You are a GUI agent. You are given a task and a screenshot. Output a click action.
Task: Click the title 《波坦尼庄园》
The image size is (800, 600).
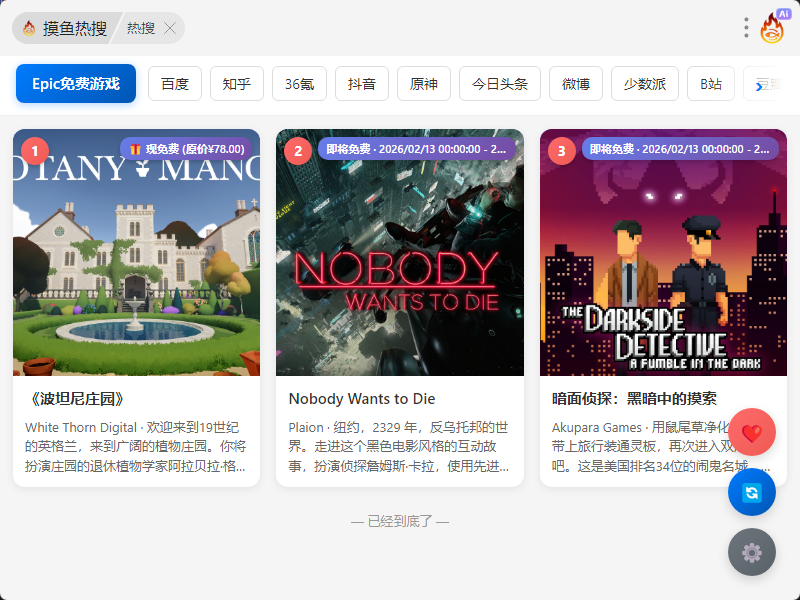pyautogui.click(x=77, y=398)
